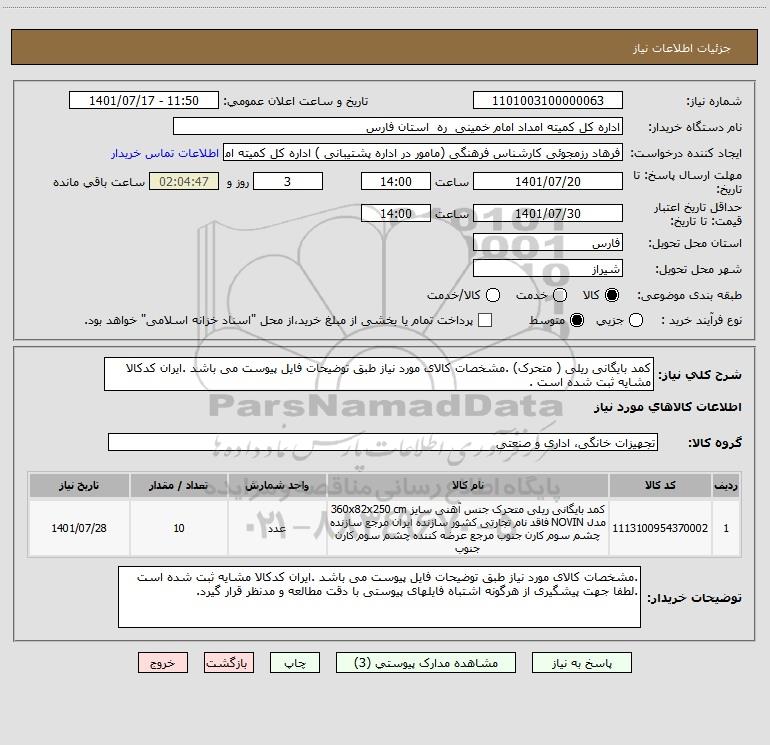Click the remaining time field 02:04:47

tap(184, 181)
